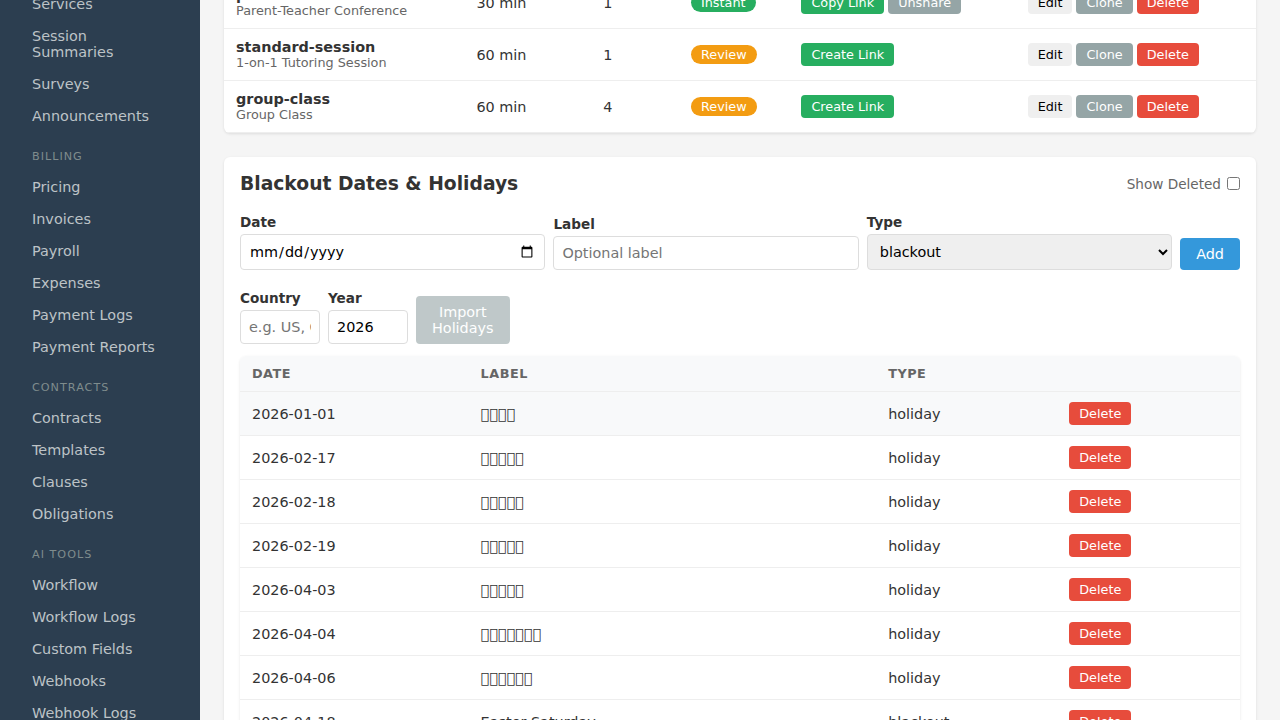Delete the 2026-02-19 holiday
The height and width of the screenshot is (720, 1280).
tap(1100, 546)
